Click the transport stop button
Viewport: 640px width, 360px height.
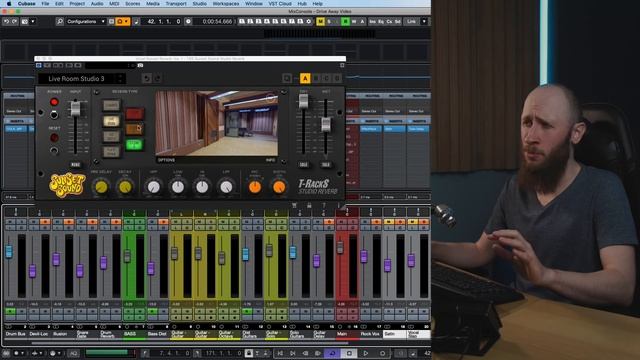coord(349,353)
